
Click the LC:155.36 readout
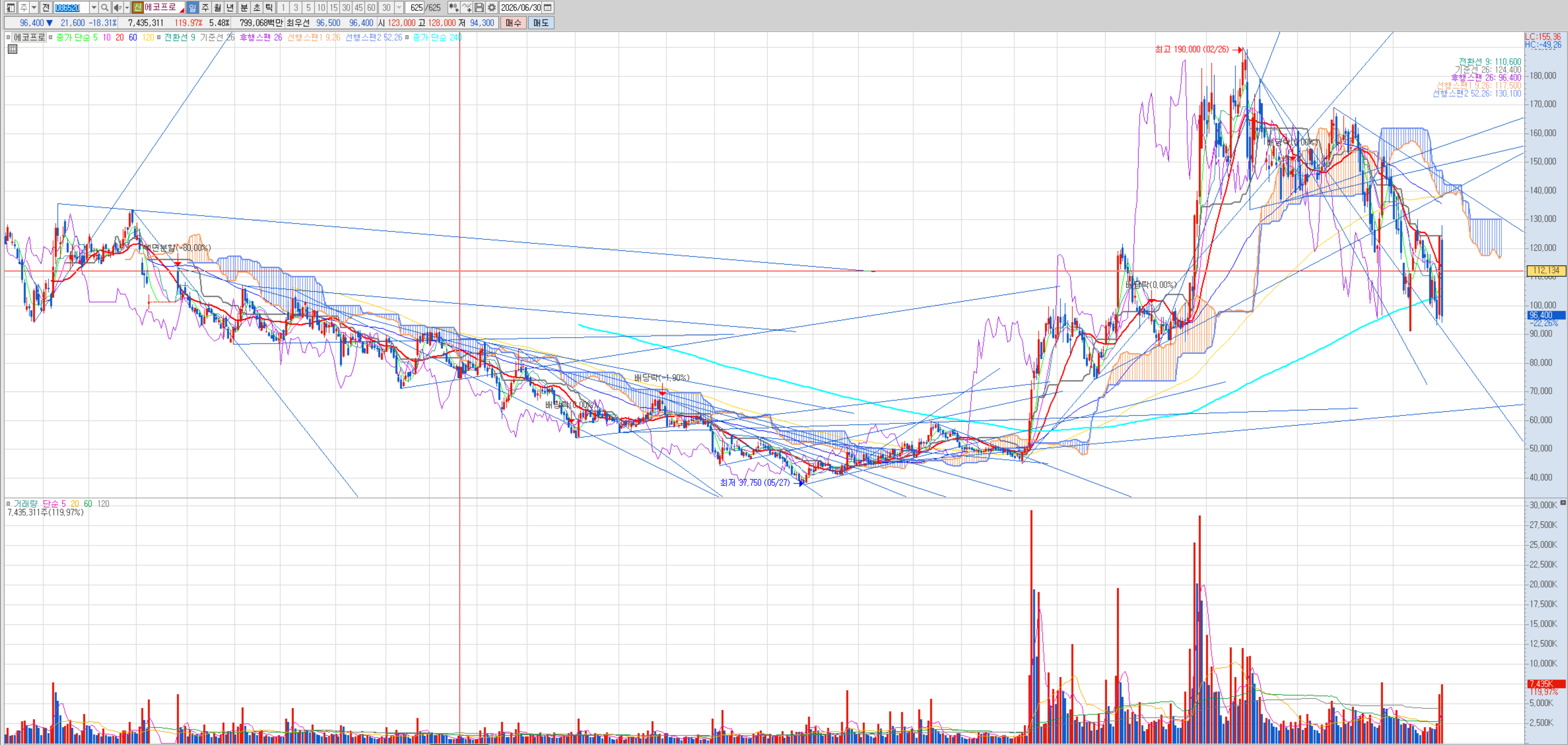pyautogui.click(x=1542, y=37)
